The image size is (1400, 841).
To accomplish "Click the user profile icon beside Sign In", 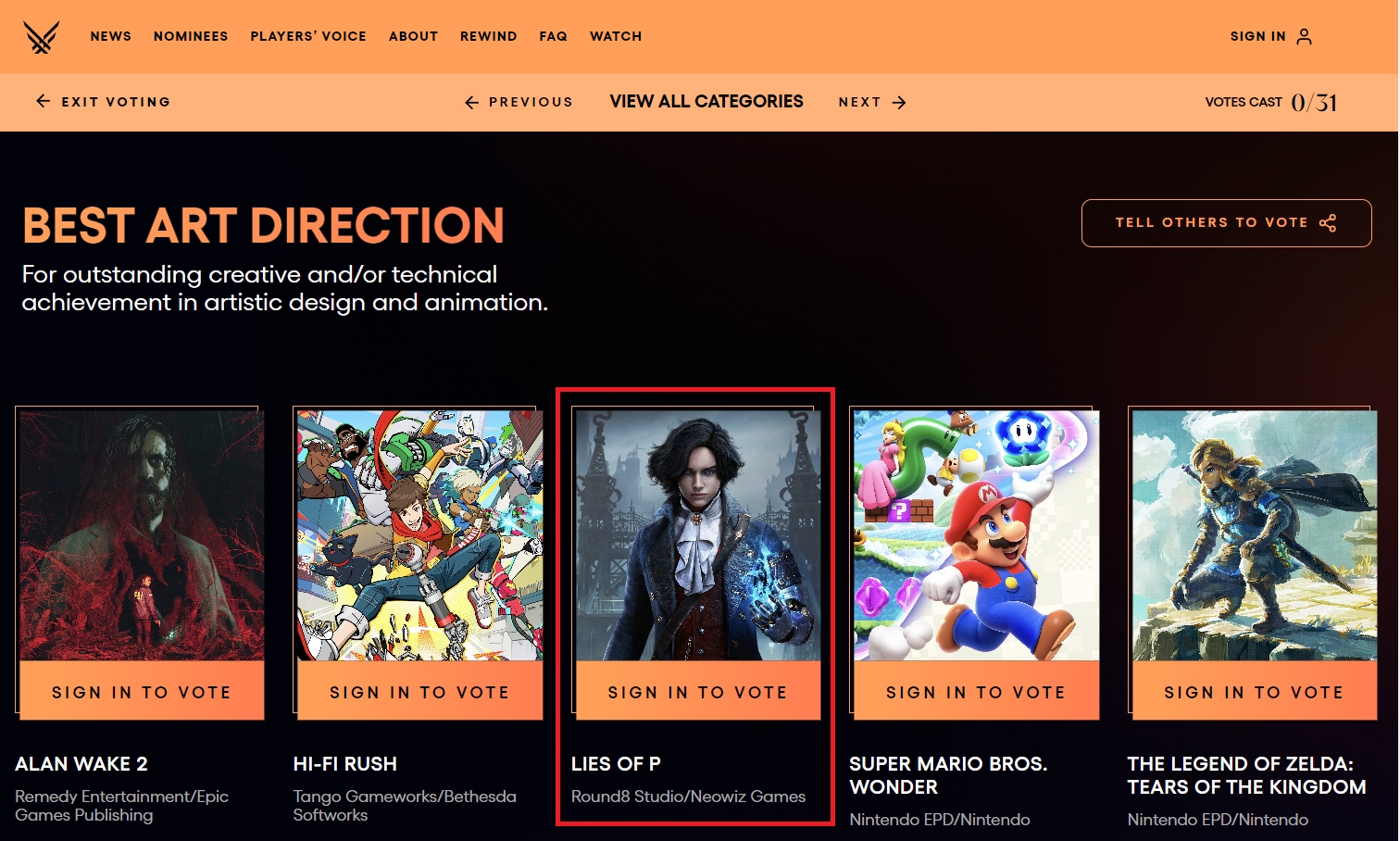I will pos(1304,36).
